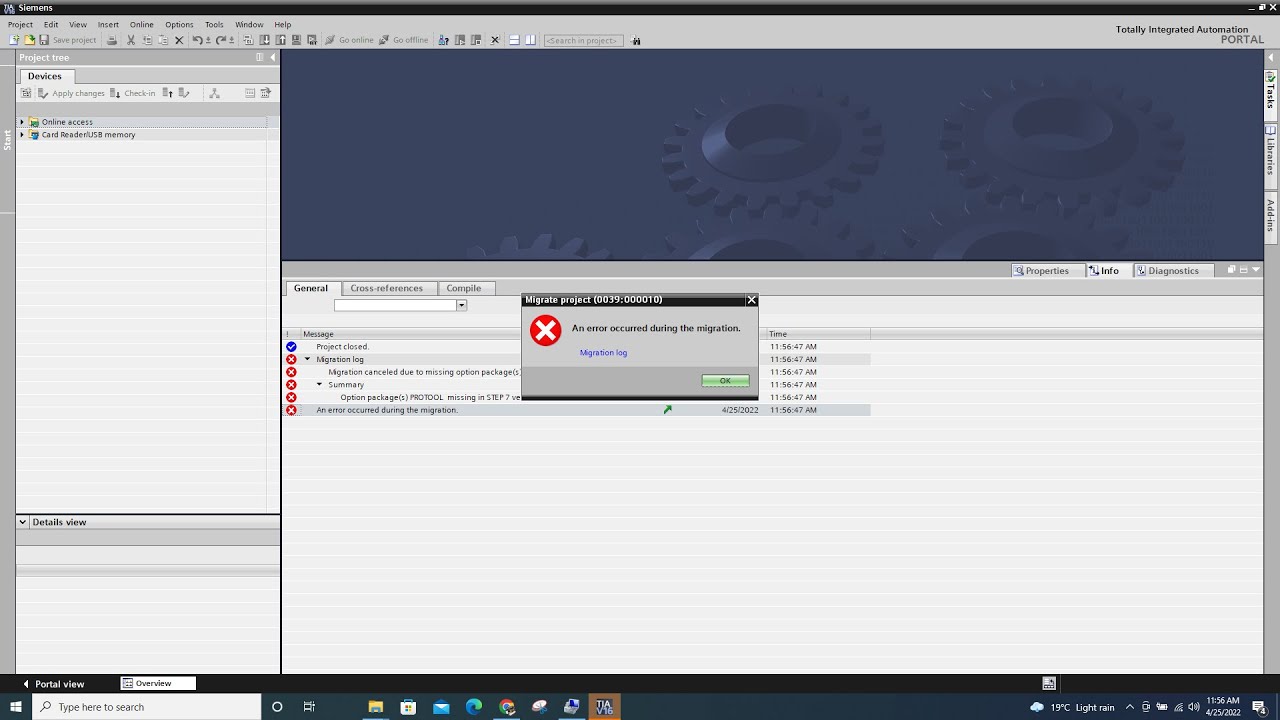Click the Open project toolbar icon
1280x720 pixels.
pos(29,40)
